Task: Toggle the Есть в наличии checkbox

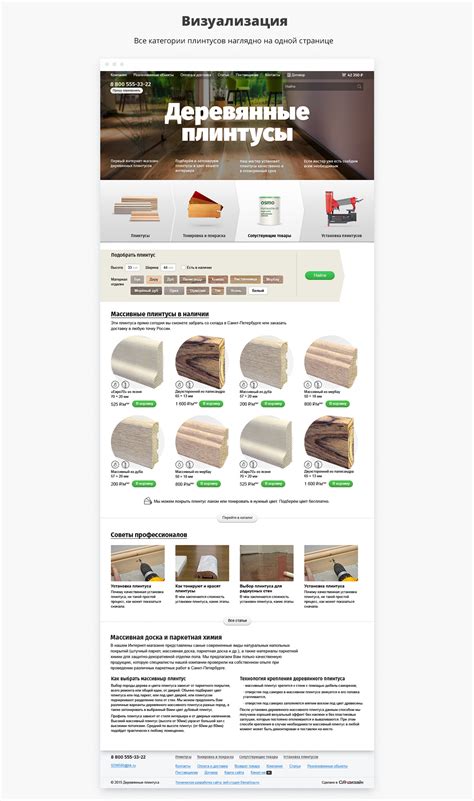Action: tap(183, 267)
